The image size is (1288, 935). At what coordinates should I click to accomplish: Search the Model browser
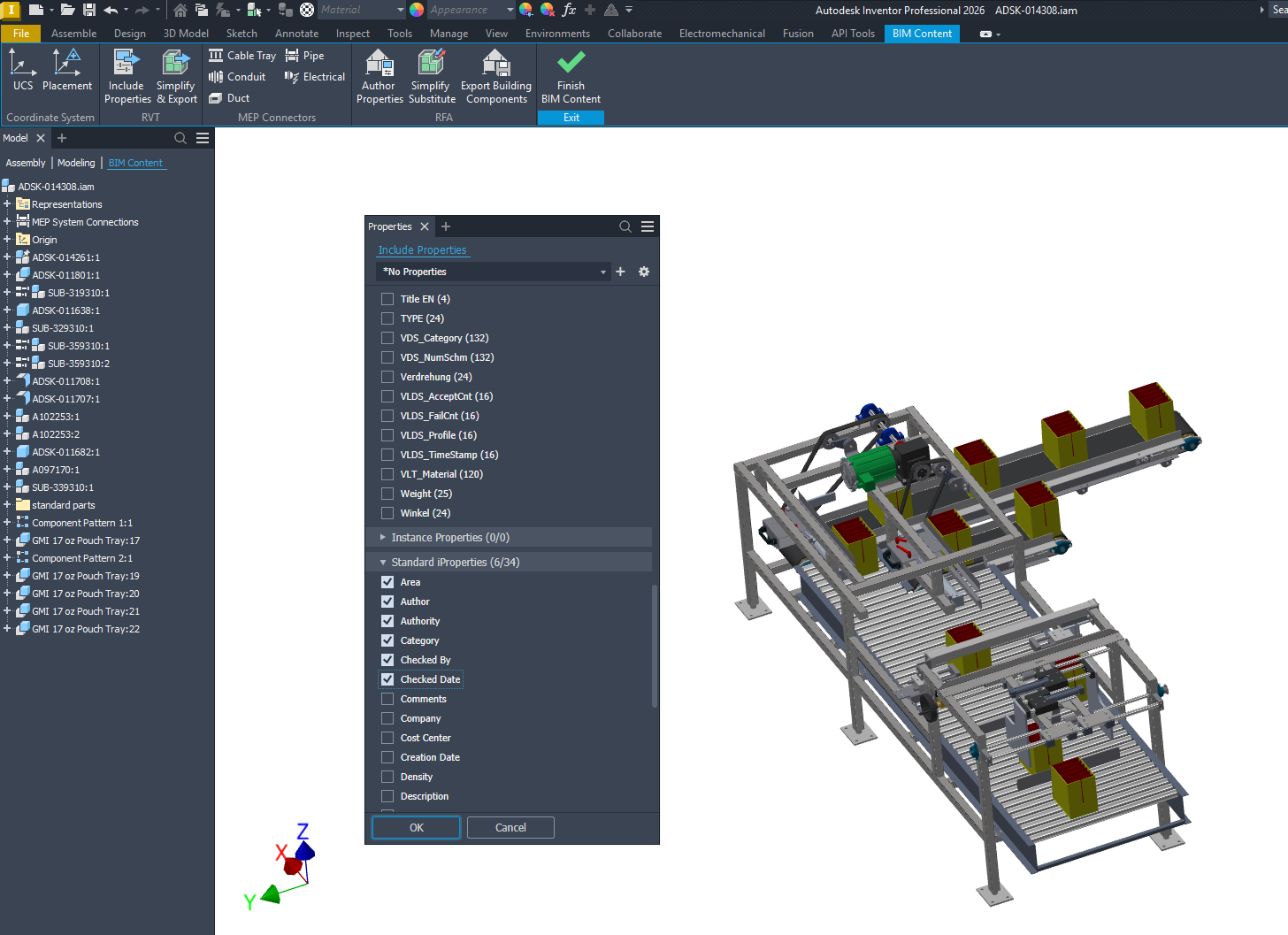180,138
